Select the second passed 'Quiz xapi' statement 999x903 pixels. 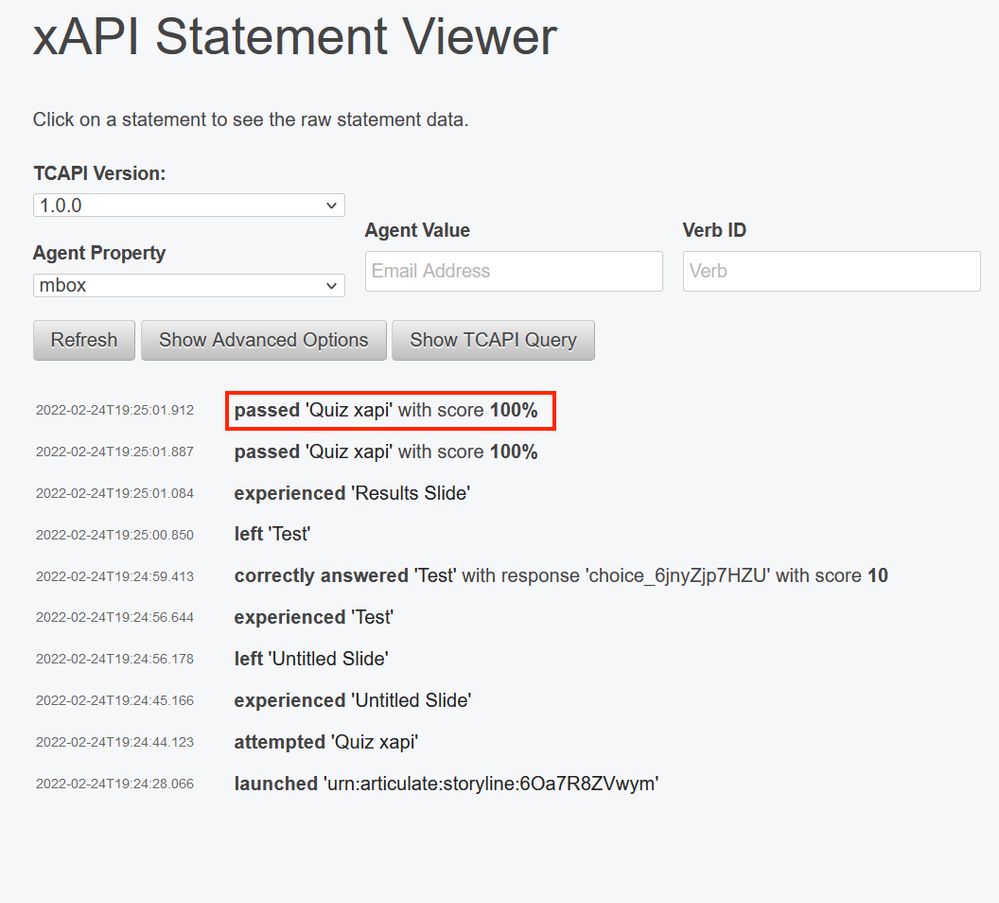[386, 452]
